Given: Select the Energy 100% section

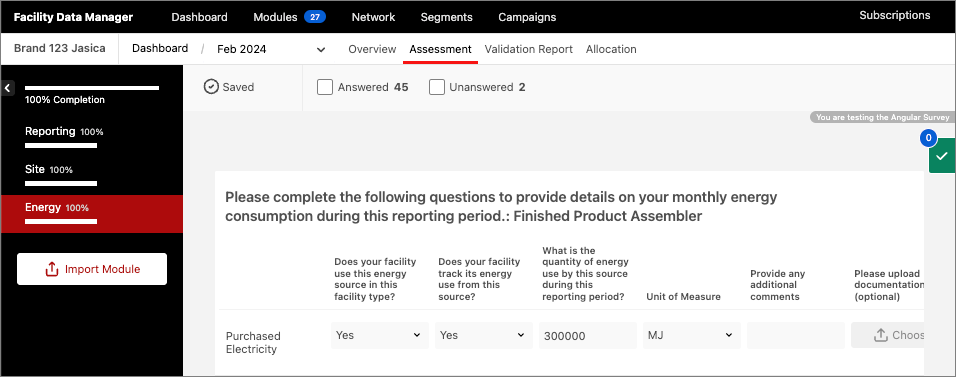Looking at the screenshot, I should tap(91, 214).
